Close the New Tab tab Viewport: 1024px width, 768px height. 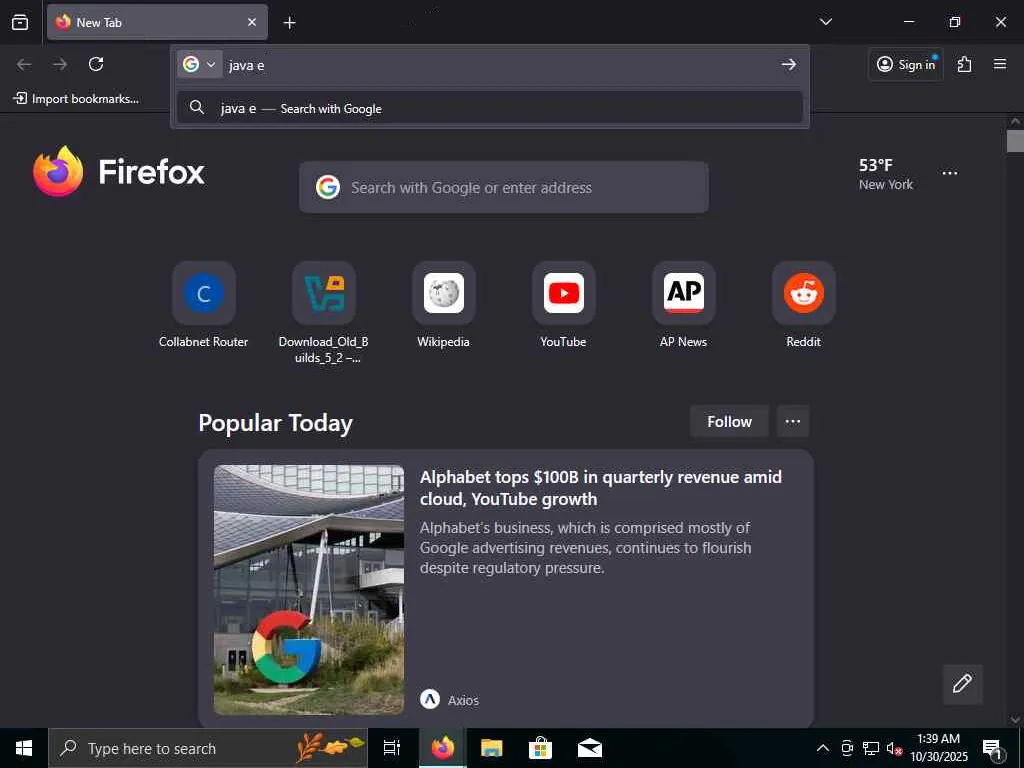252,22
